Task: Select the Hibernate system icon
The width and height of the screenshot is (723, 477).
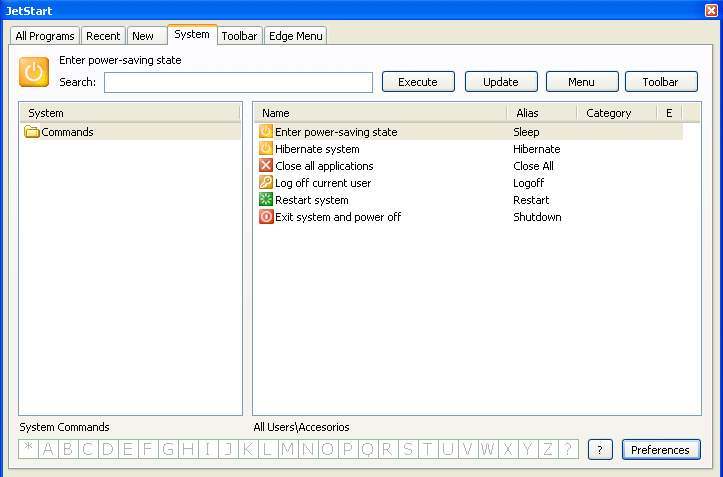Action: [266, 149]
